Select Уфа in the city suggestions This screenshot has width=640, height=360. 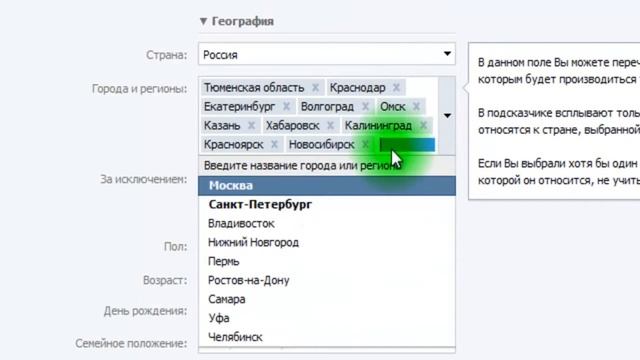(x=327, y=318)
